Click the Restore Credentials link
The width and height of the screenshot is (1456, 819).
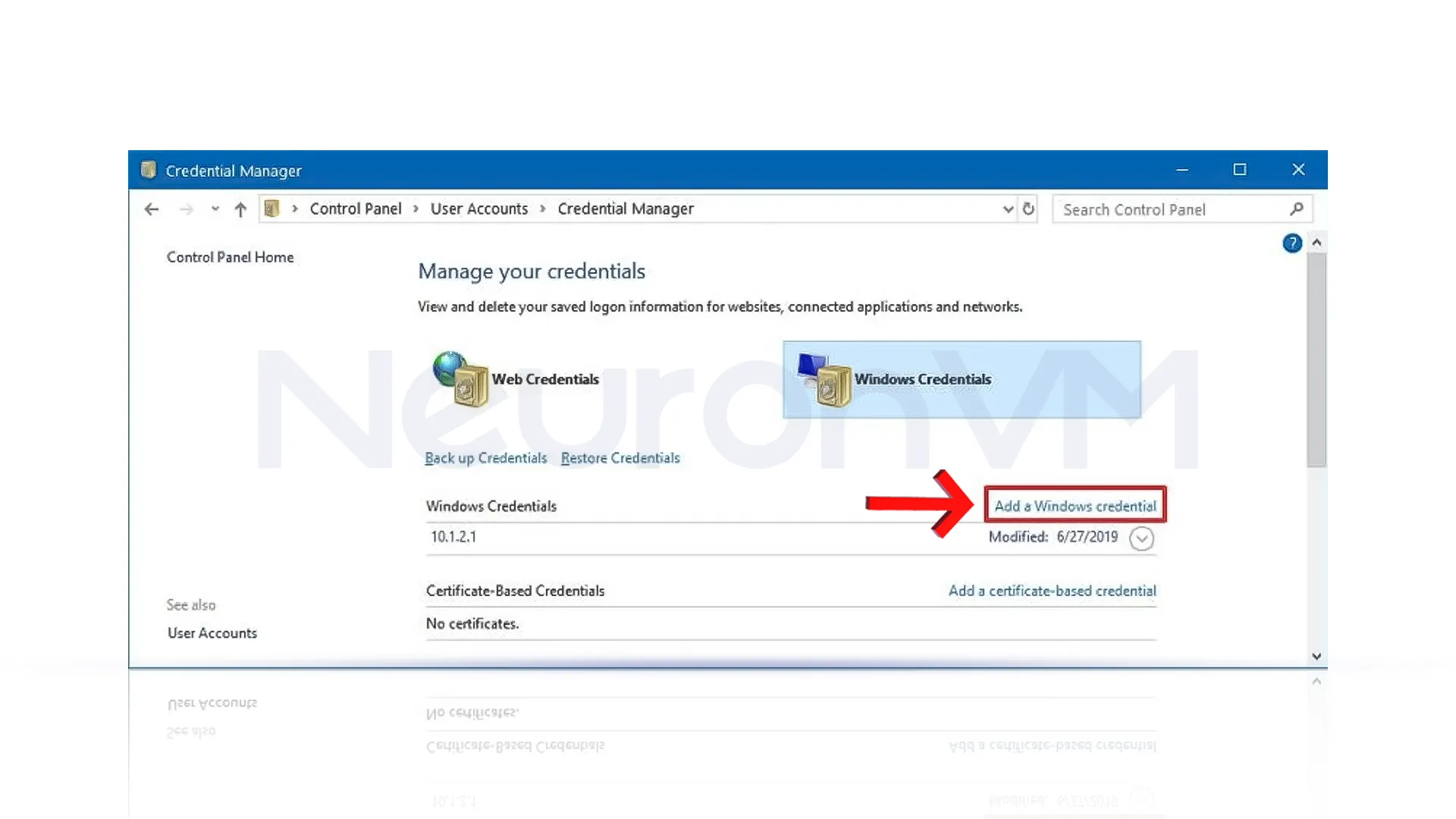620,458
